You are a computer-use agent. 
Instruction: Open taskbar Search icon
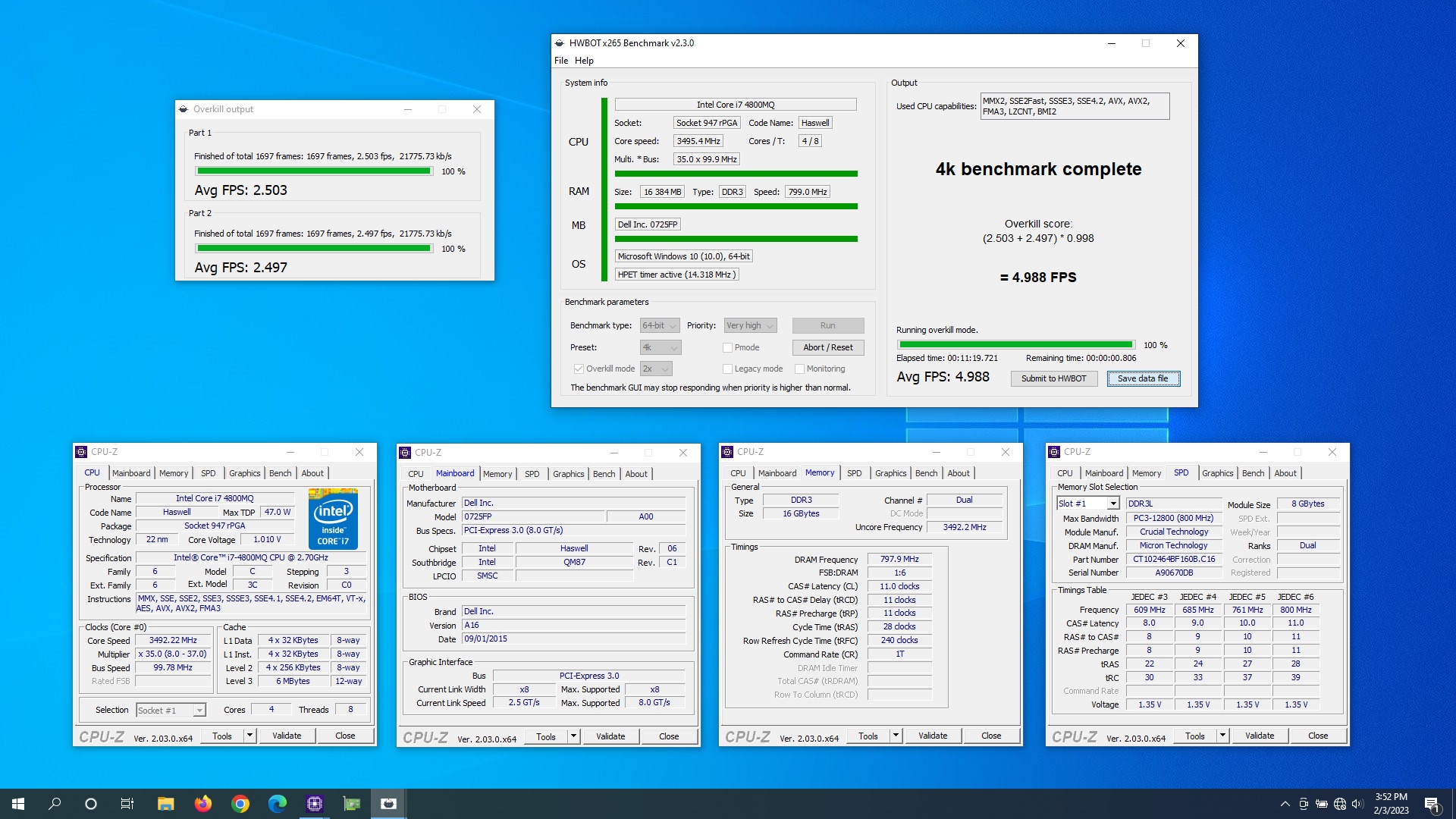pos(55,804)
